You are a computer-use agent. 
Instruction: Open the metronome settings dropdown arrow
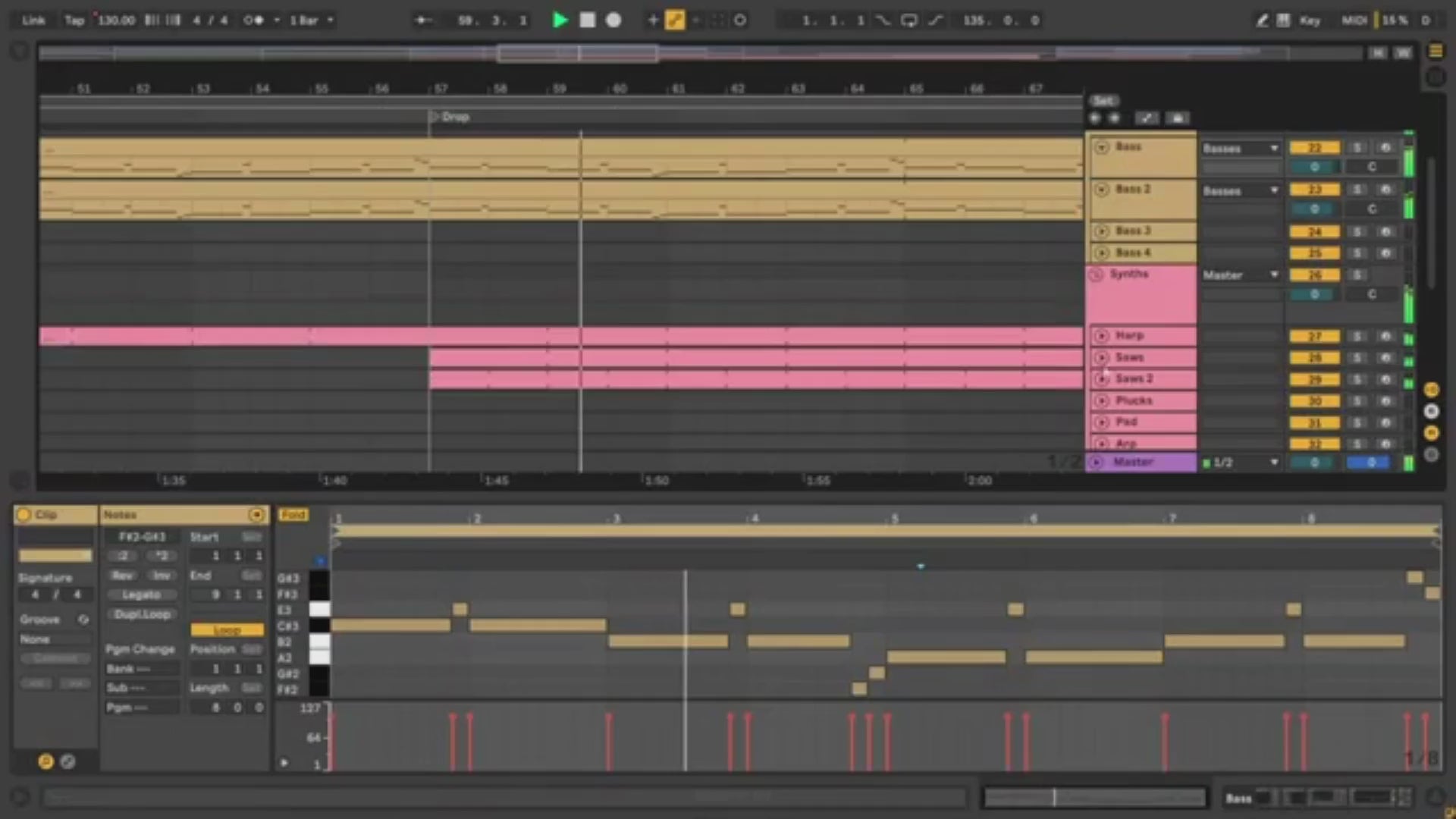(276, 20)
